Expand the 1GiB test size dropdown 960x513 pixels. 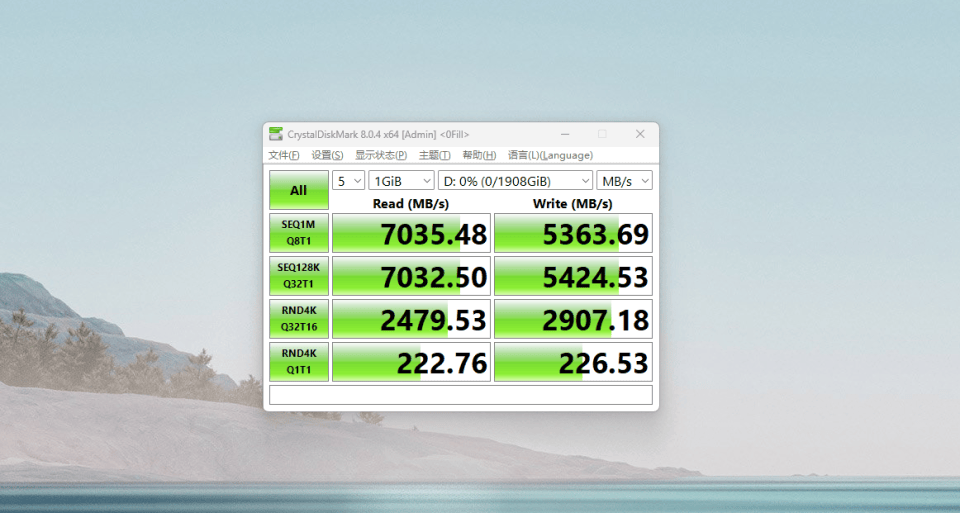pyautogui.click(x=401, y=181)
